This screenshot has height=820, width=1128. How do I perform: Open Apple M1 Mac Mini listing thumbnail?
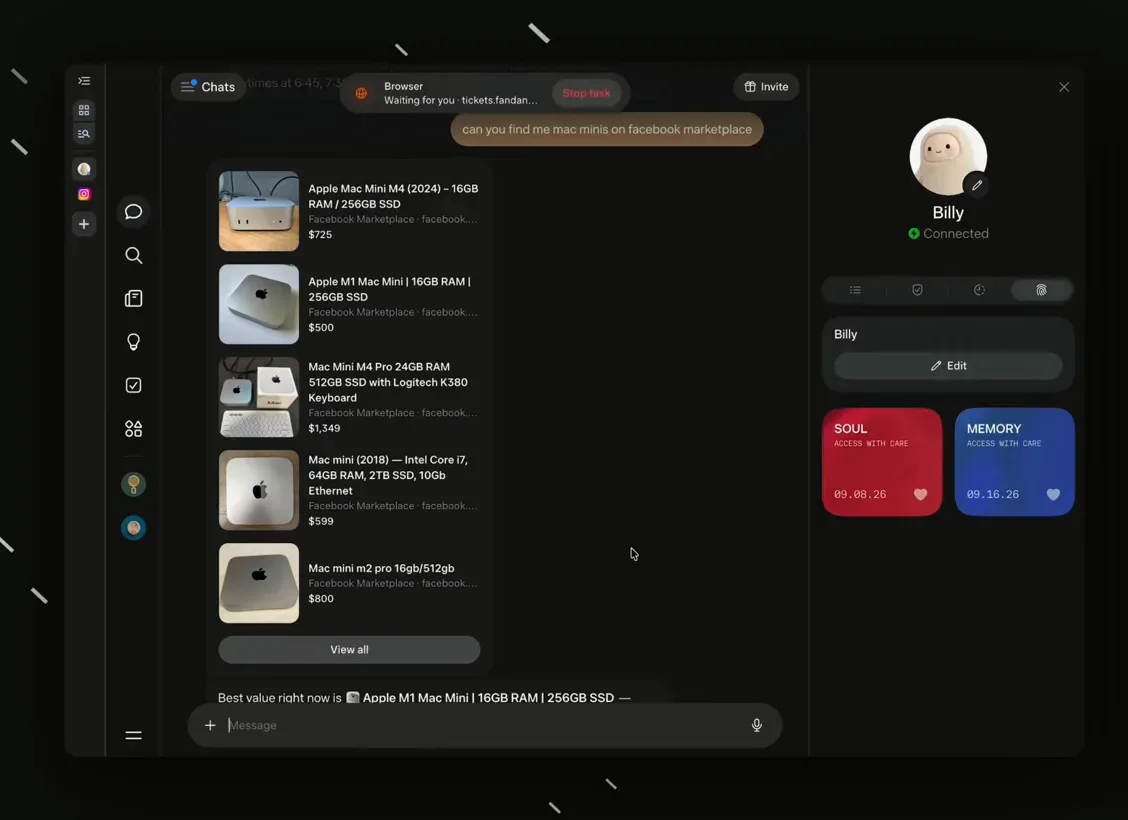coord(259,304)
